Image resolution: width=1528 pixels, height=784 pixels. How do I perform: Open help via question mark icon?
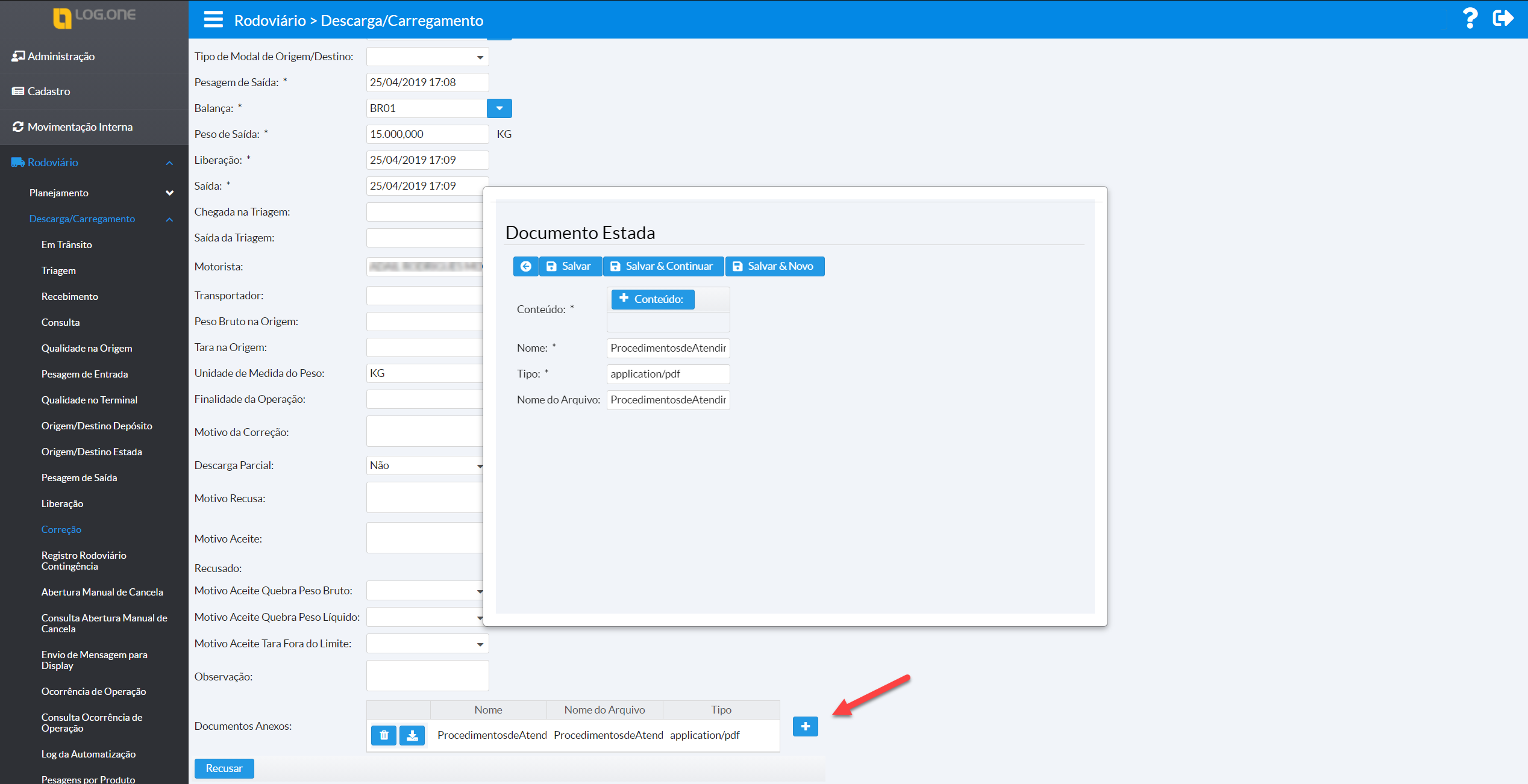click(1470, 19)
